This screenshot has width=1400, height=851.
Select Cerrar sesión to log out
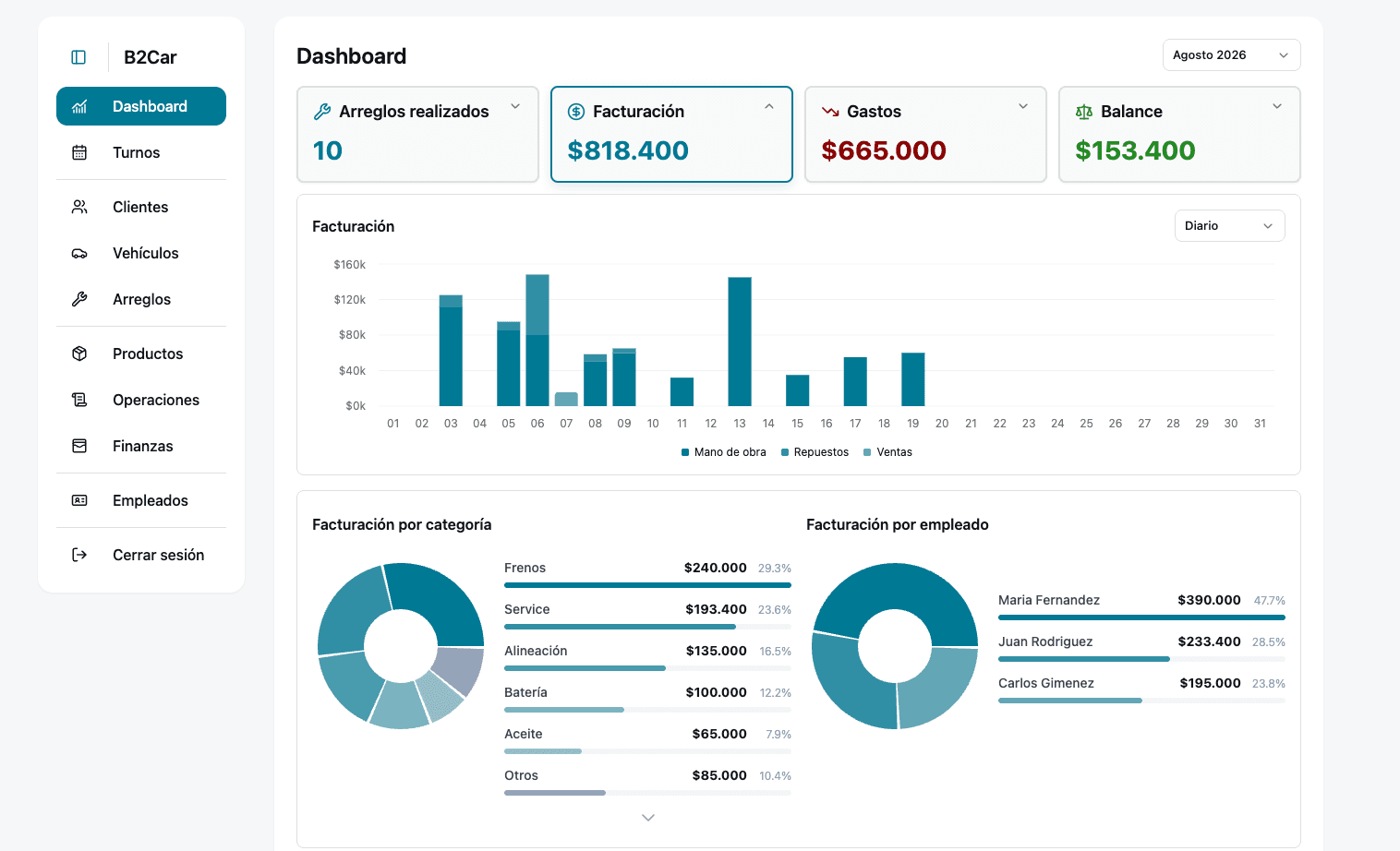[141, 555]
